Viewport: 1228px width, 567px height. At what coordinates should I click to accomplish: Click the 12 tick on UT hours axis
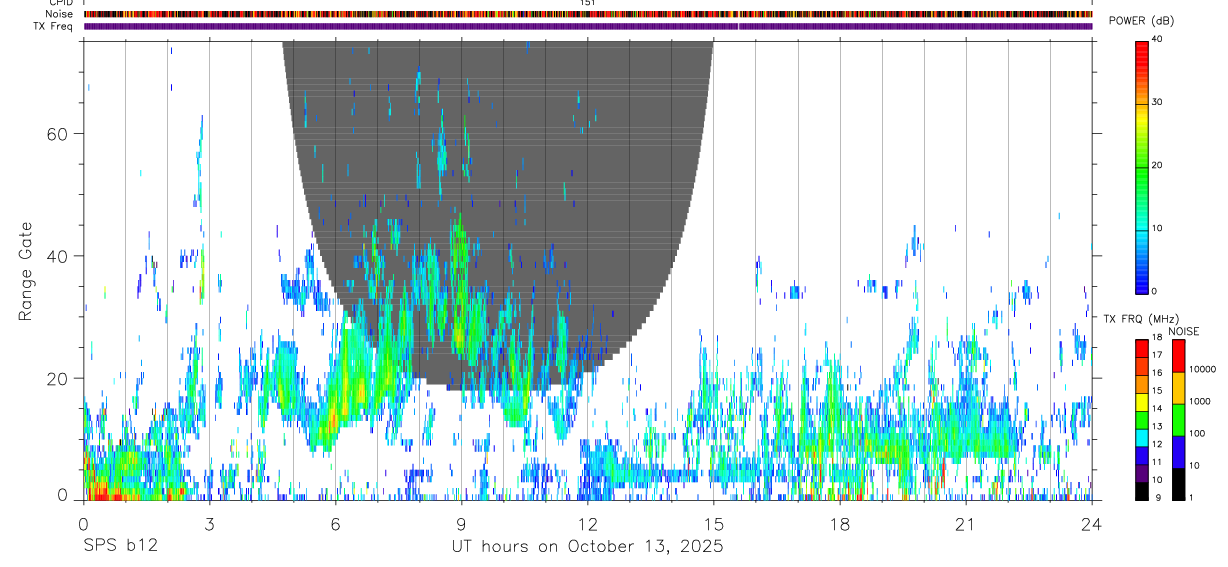(x=587, y=524)
